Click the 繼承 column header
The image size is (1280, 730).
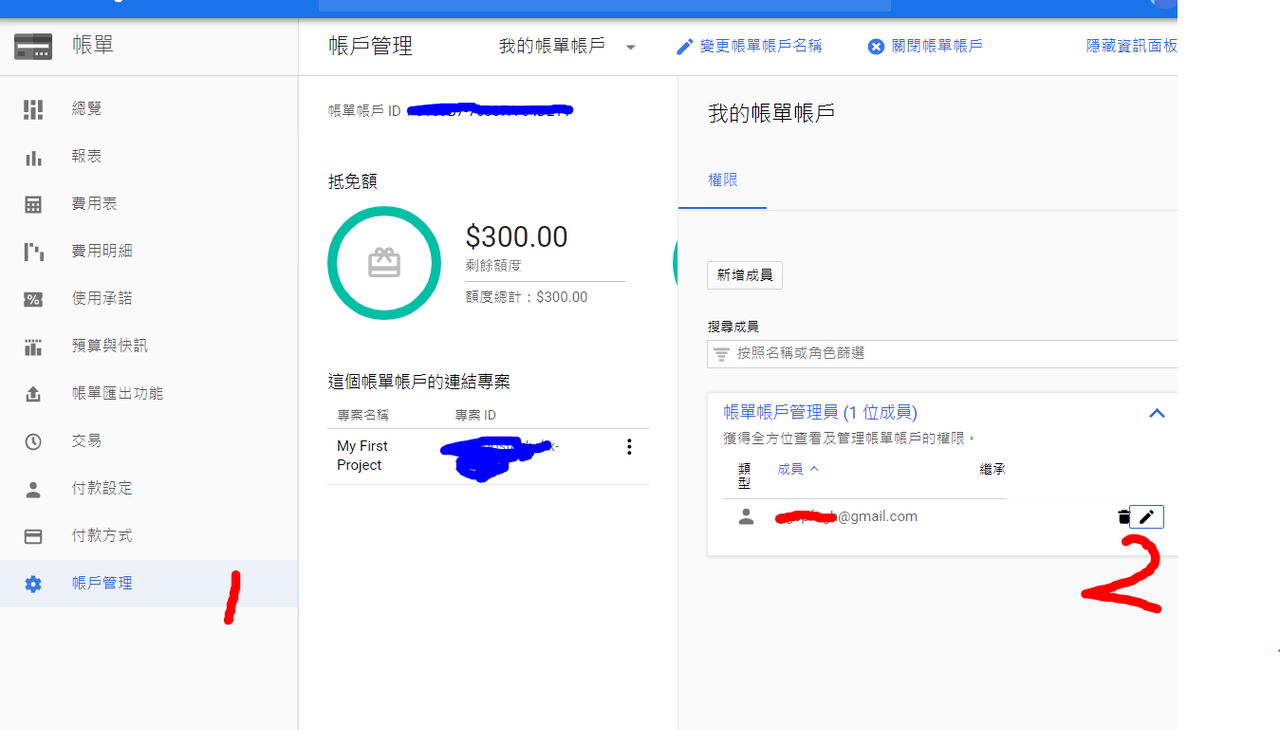[992, 469]
